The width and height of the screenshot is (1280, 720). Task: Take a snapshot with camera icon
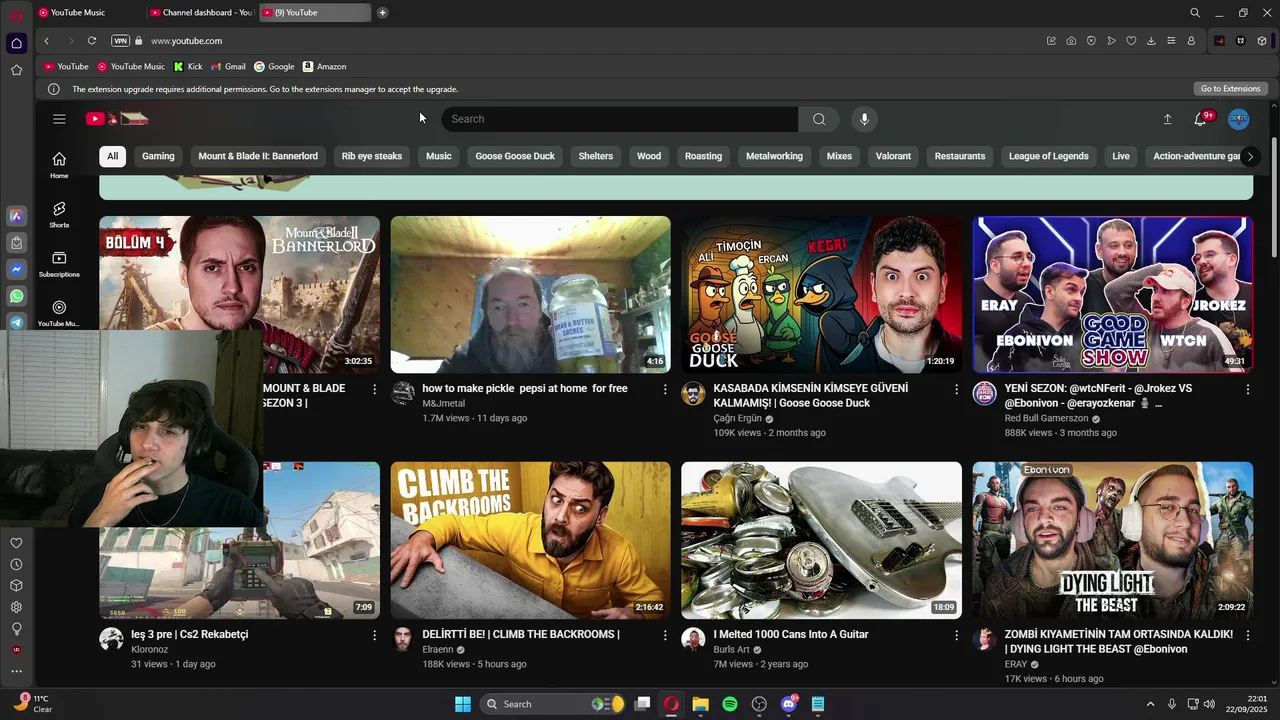pyautogui.click(x=1071, y=41)
